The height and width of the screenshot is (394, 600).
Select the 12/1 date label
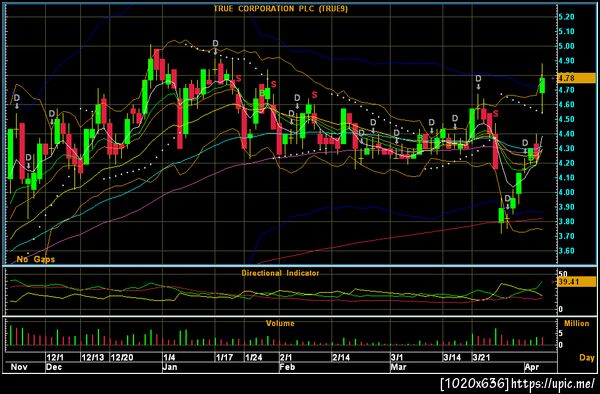tap(55, 358)
